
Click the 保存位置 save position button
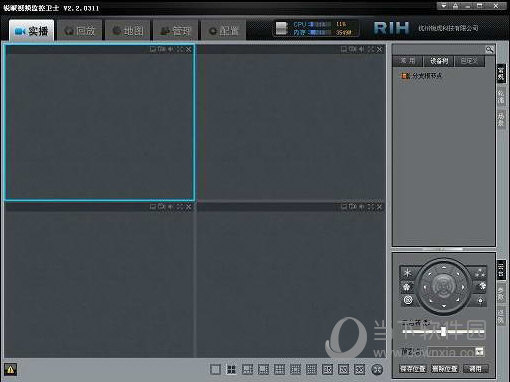click(413, 369)
